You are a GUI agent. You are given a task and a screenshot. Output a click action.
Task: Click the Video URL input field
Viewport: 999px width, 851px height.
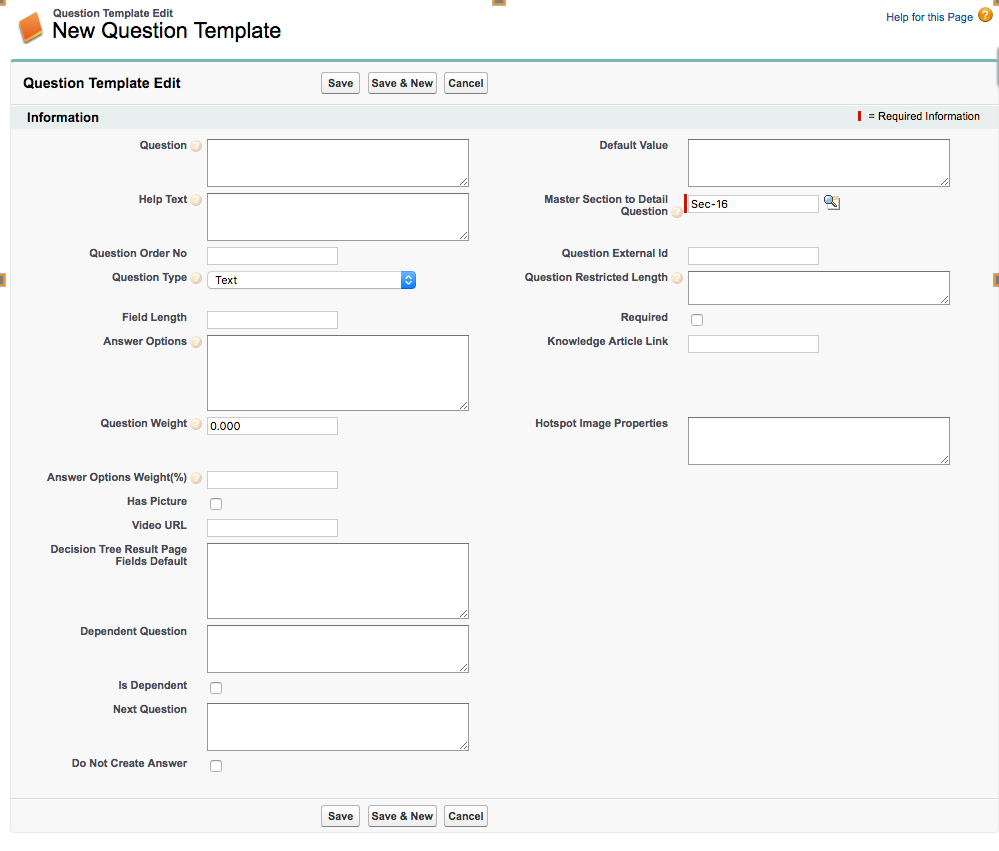[x=272, y=528]
